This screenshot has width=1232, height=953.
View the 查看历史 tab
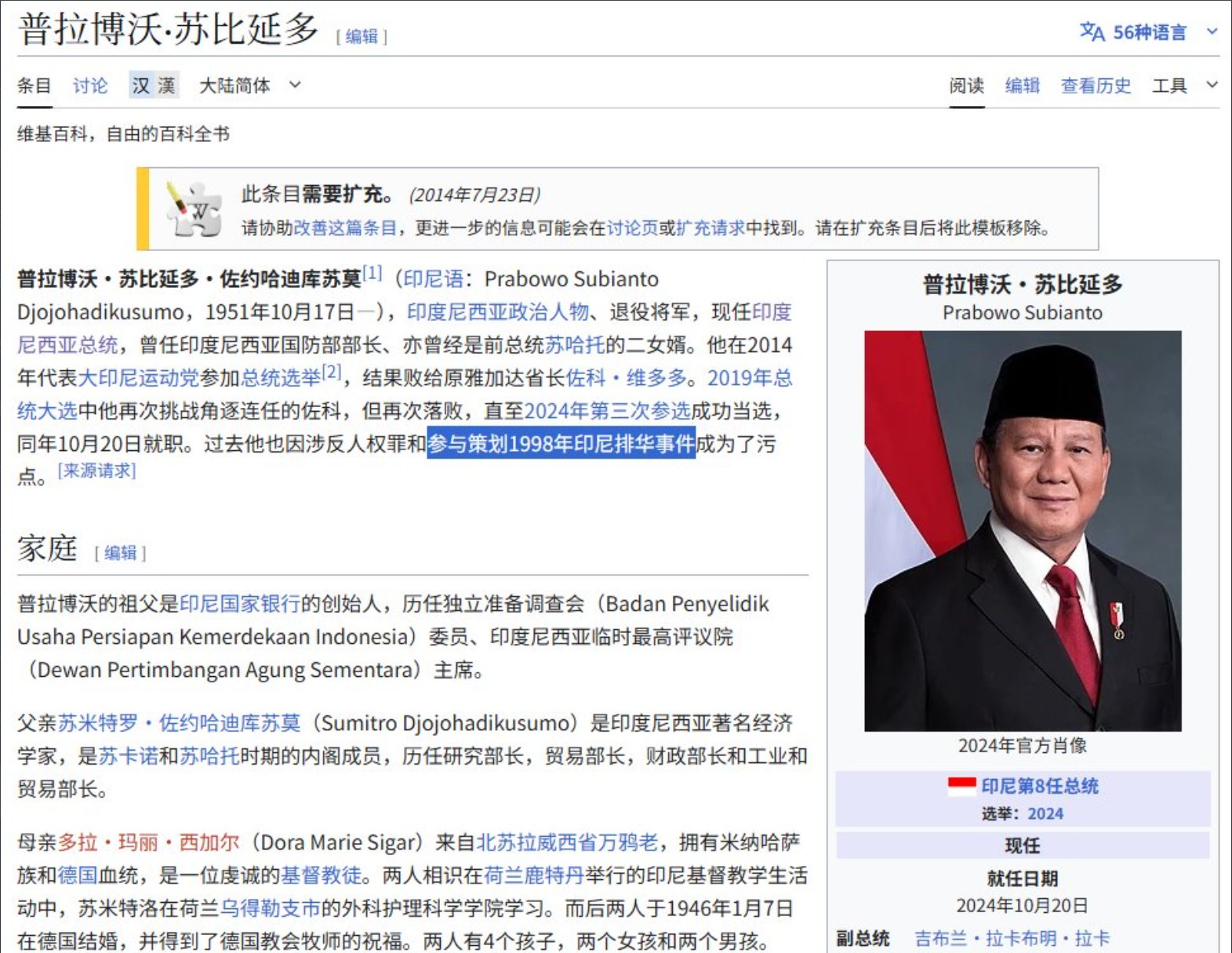(x=1096, y=85)
